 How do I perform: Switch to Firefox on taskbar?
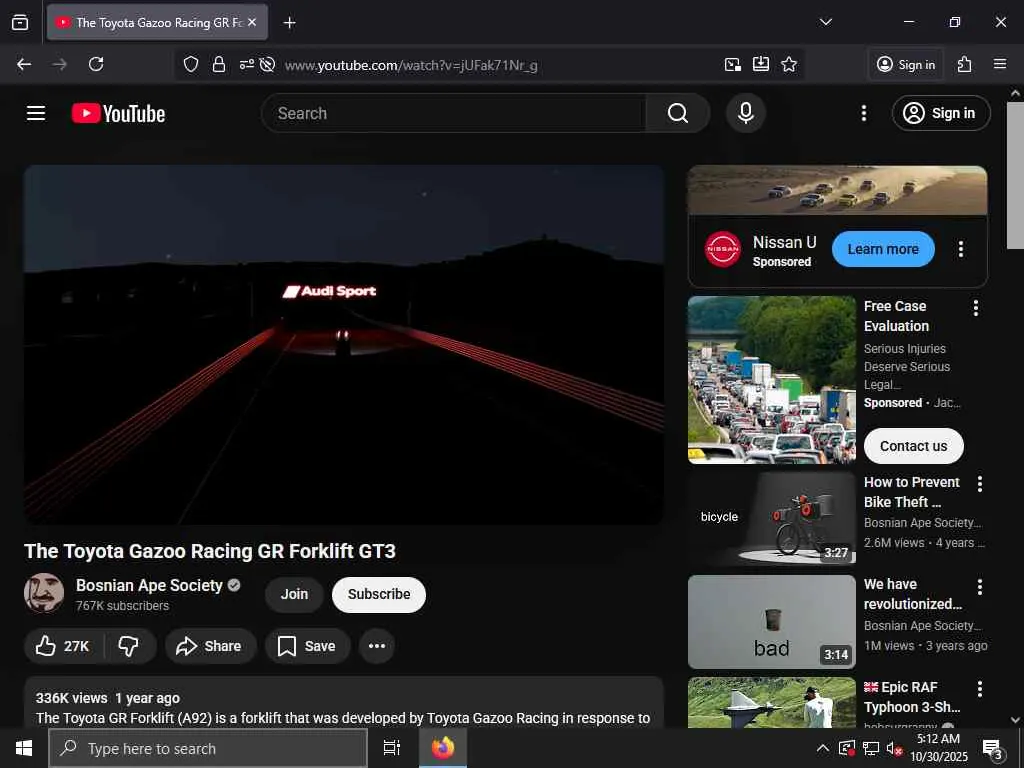[x=443, y=748]
